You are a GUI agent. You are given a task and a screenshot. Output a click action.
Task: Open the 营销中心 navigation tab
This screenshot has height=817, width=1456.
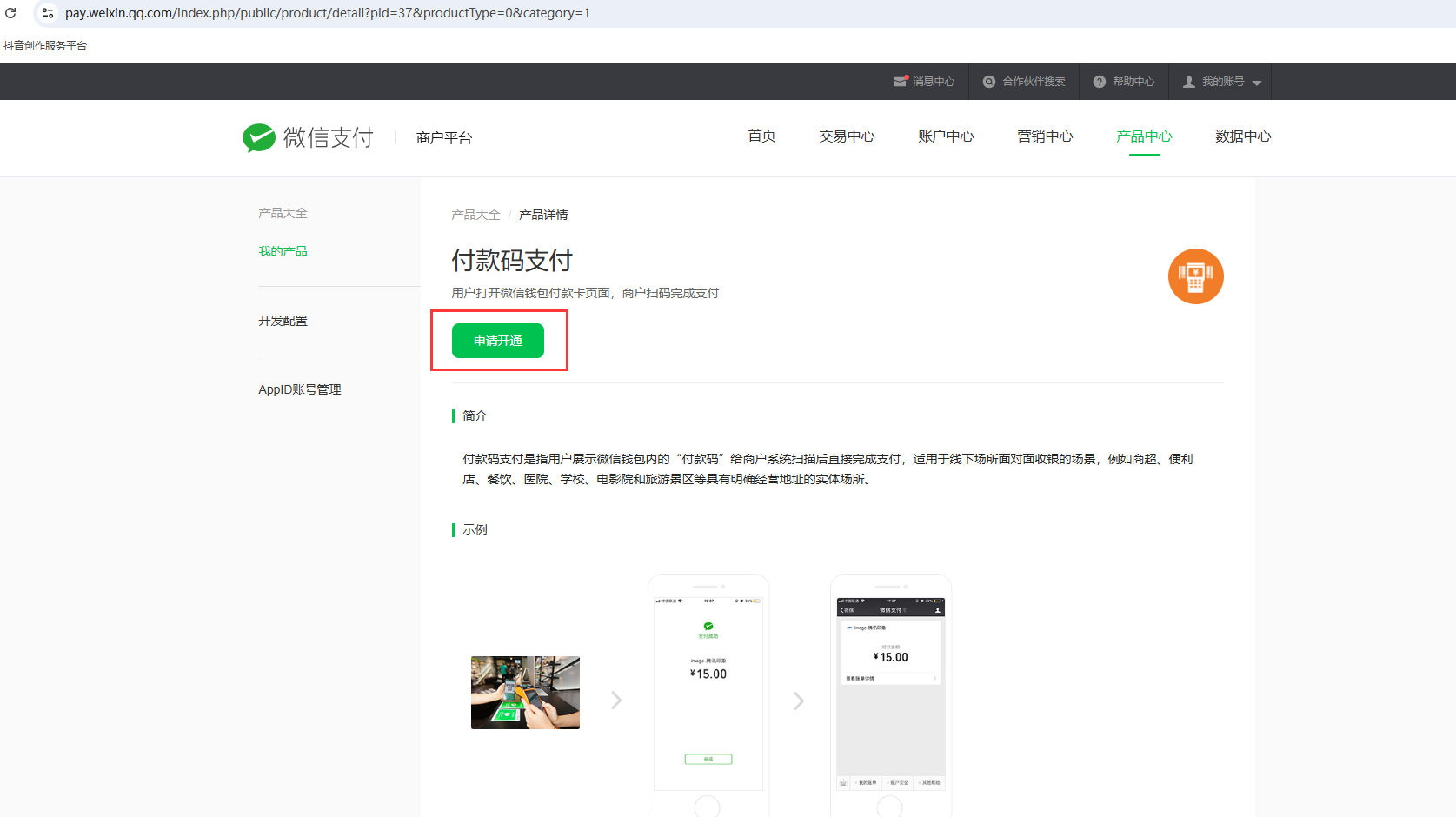click(1045, 136)
